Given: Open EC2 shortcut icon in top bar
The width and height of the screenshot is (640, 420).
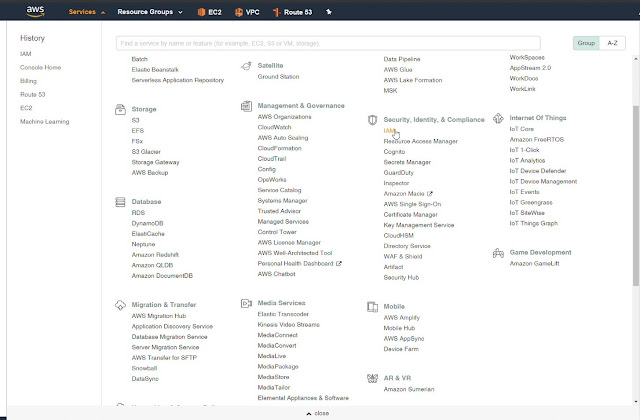Looking at the screenshot, I should click(x=201, y=12).
